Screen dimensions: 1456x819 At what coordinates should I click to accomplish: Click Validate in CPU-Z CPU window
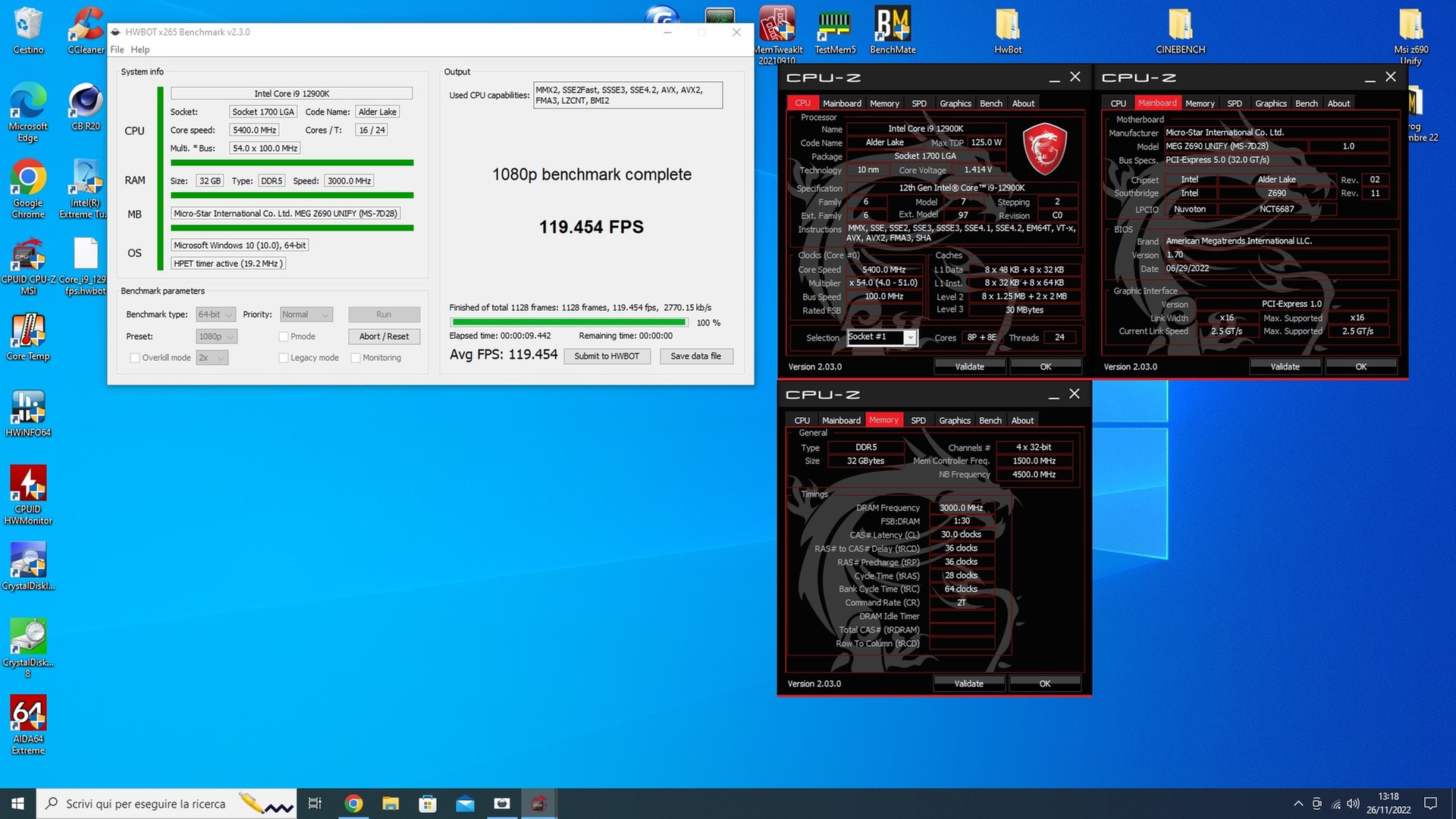(x=969, y=367)
